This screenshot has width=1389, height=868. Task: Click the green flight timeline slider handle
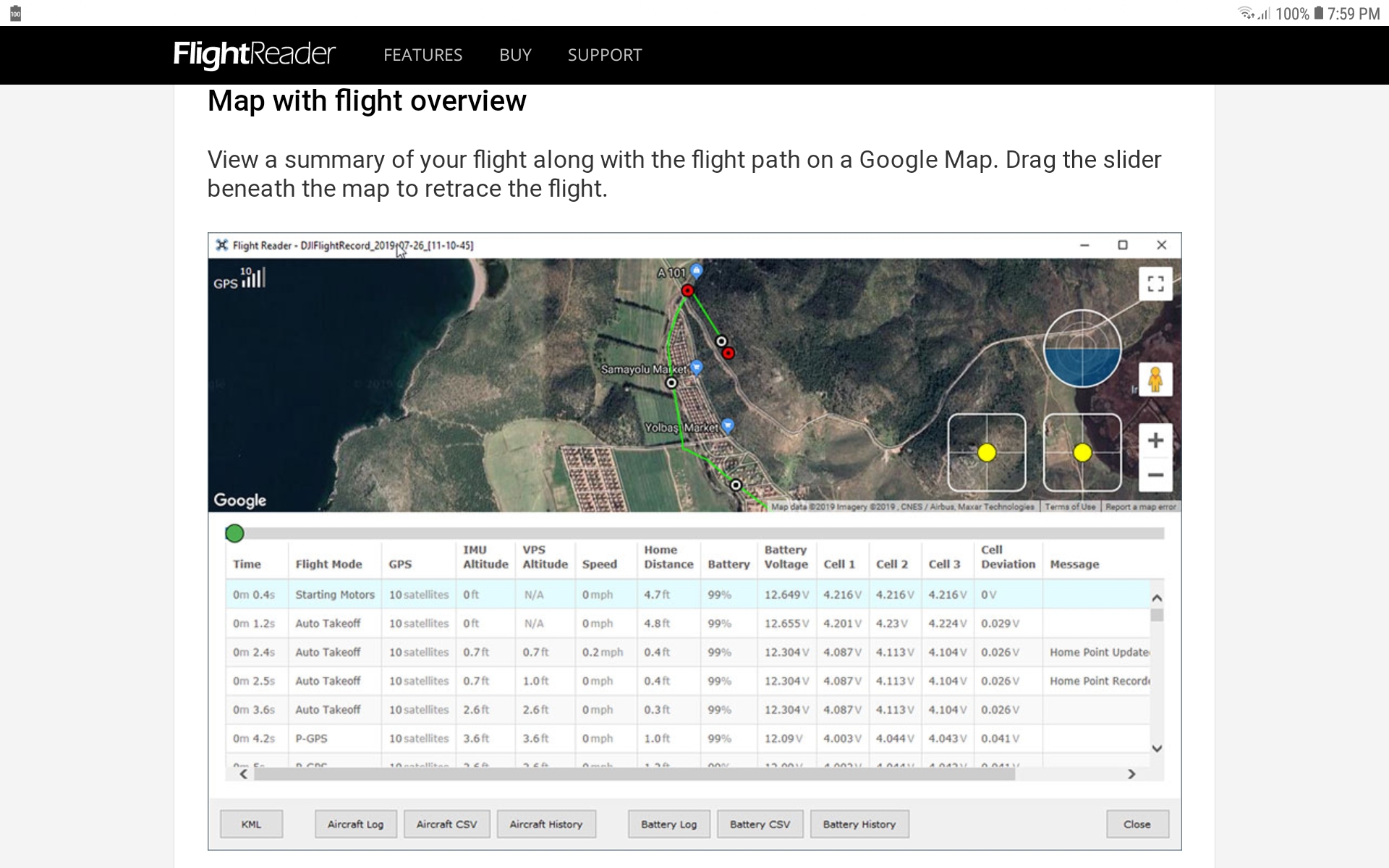[234, 534]
